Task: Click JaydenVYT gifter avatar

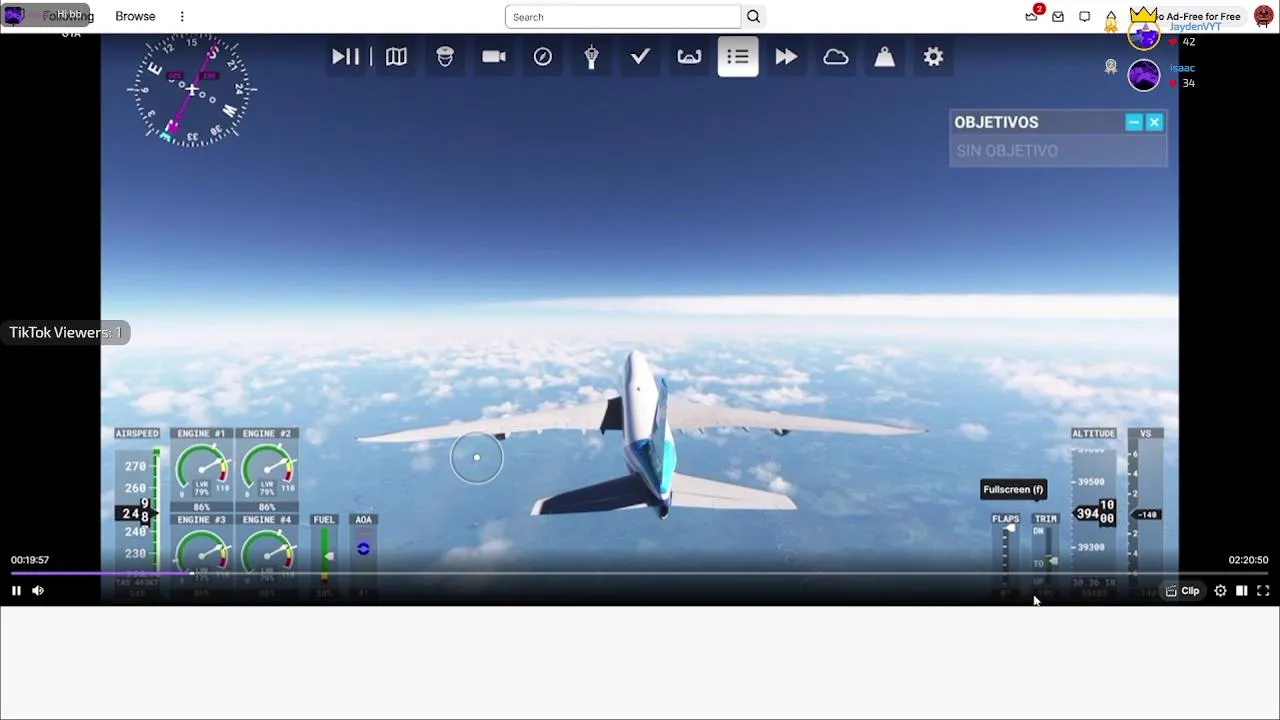Action: 1144,34
